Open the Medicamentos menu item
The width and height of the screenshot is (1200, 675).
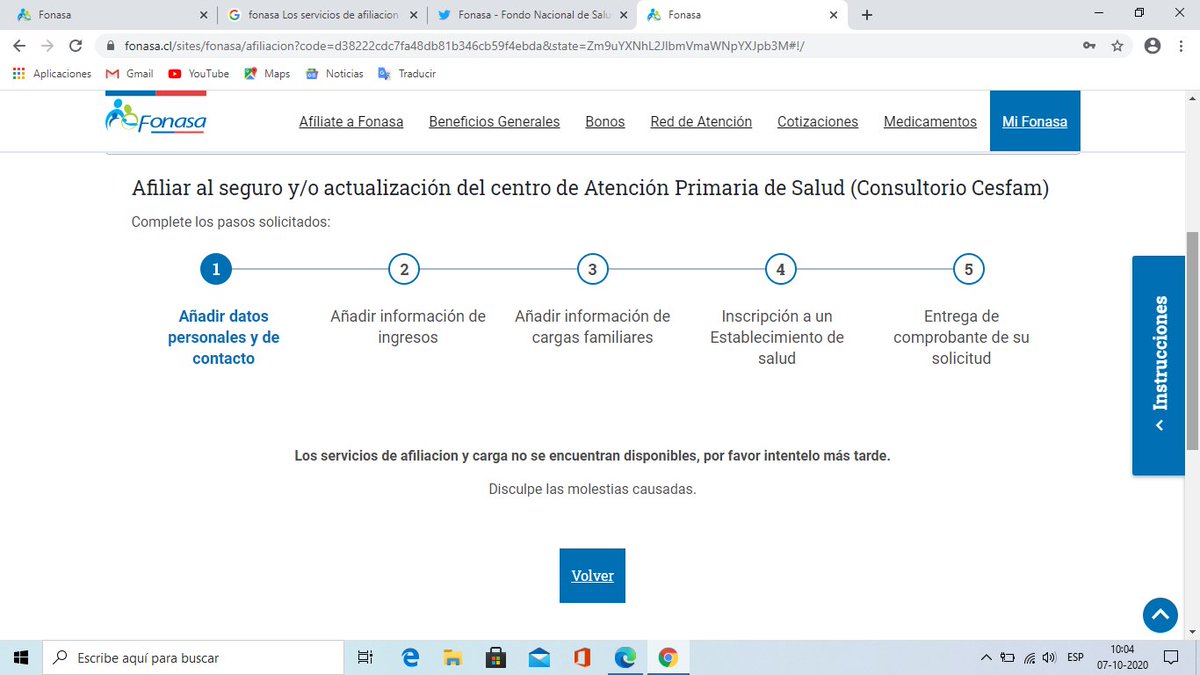[930, 121]
